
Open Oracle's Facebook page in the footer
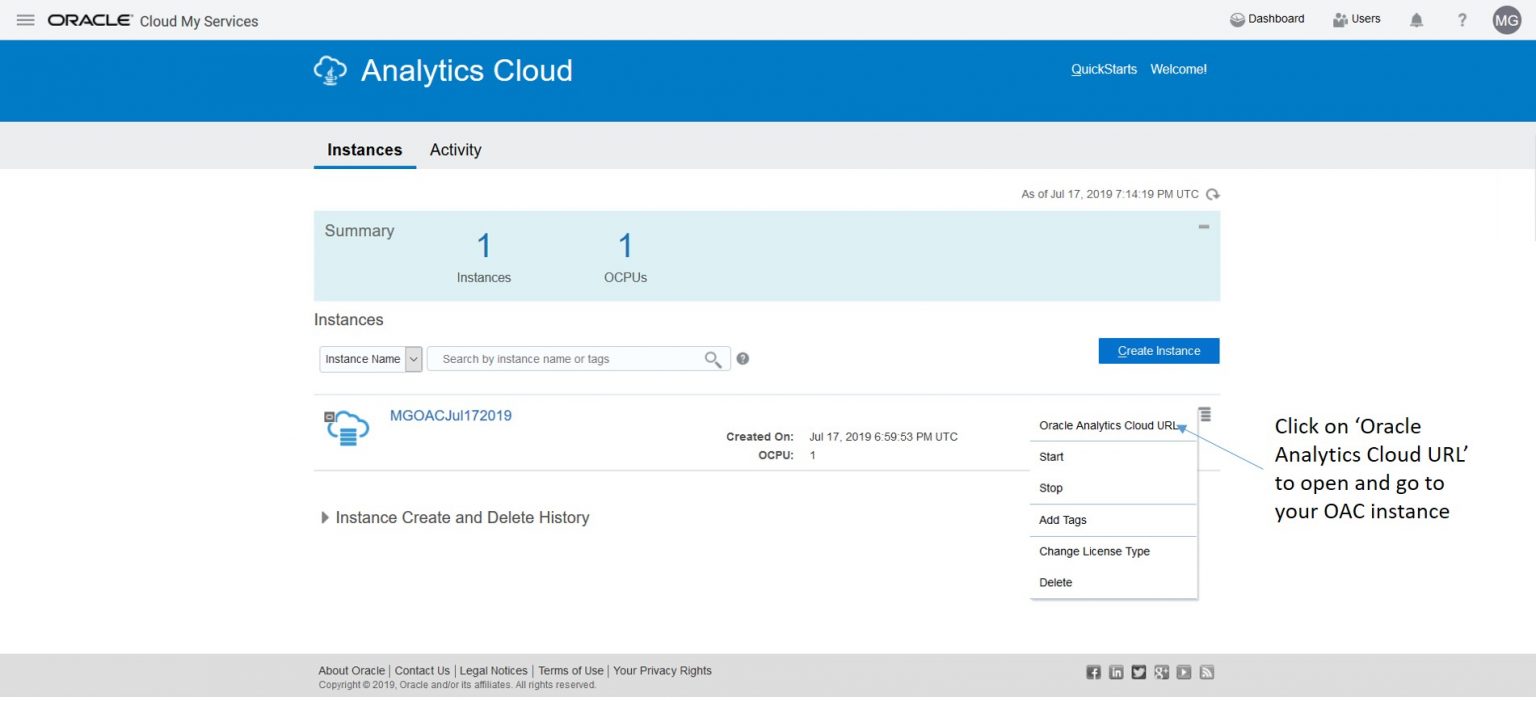(1093, 671)
